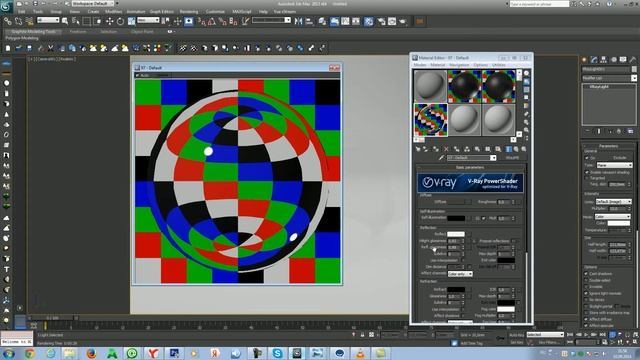
Task: Toggle the light On checkbox
Action: tap(587, 158)
